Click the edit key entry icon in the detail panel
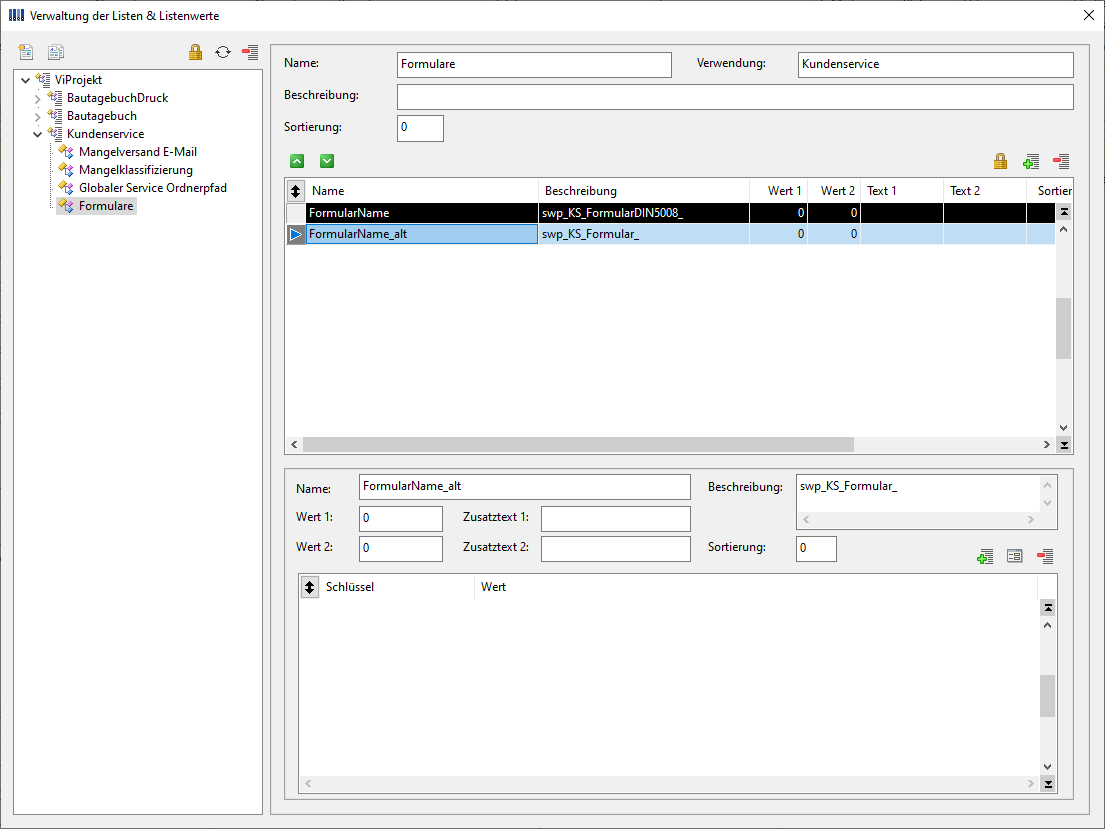 [1015, 556]
